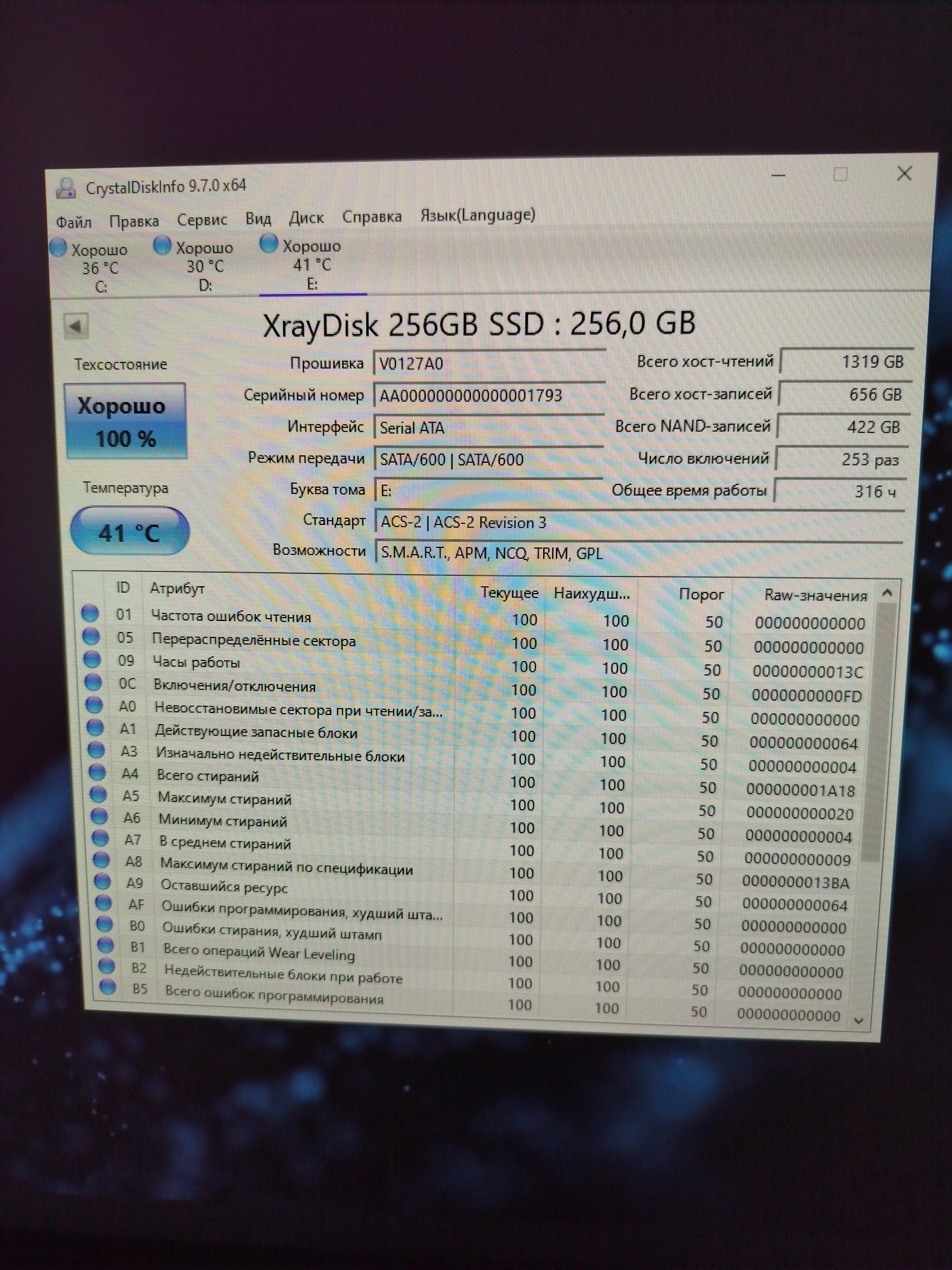Click blue status dot for attribute A1
The height and width of the screenshot is (1270, 952).
95,727
